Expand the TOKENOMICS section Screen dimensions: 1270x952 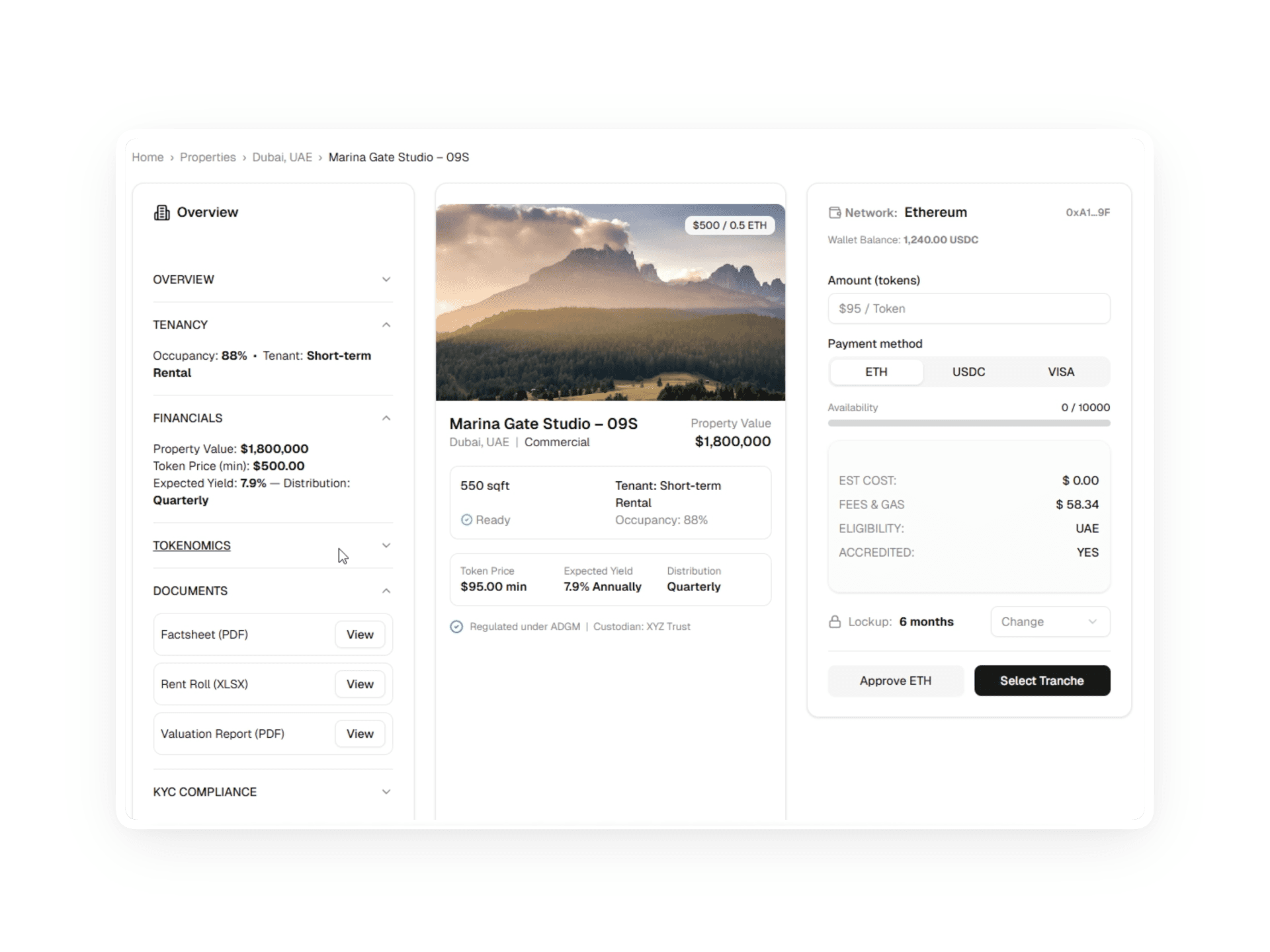pyautogui.click(x=386, y=545)
